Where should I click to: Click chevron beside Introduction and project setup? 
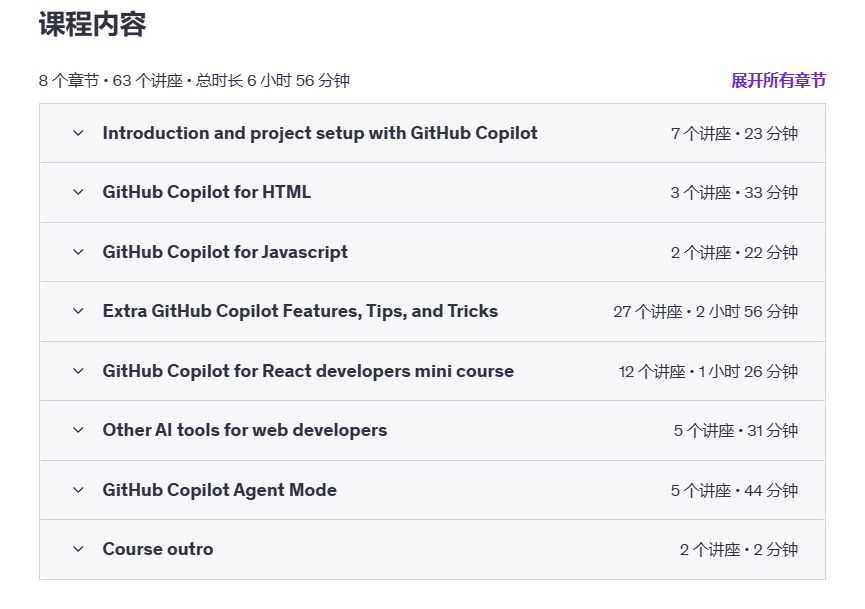coord(78,133)
